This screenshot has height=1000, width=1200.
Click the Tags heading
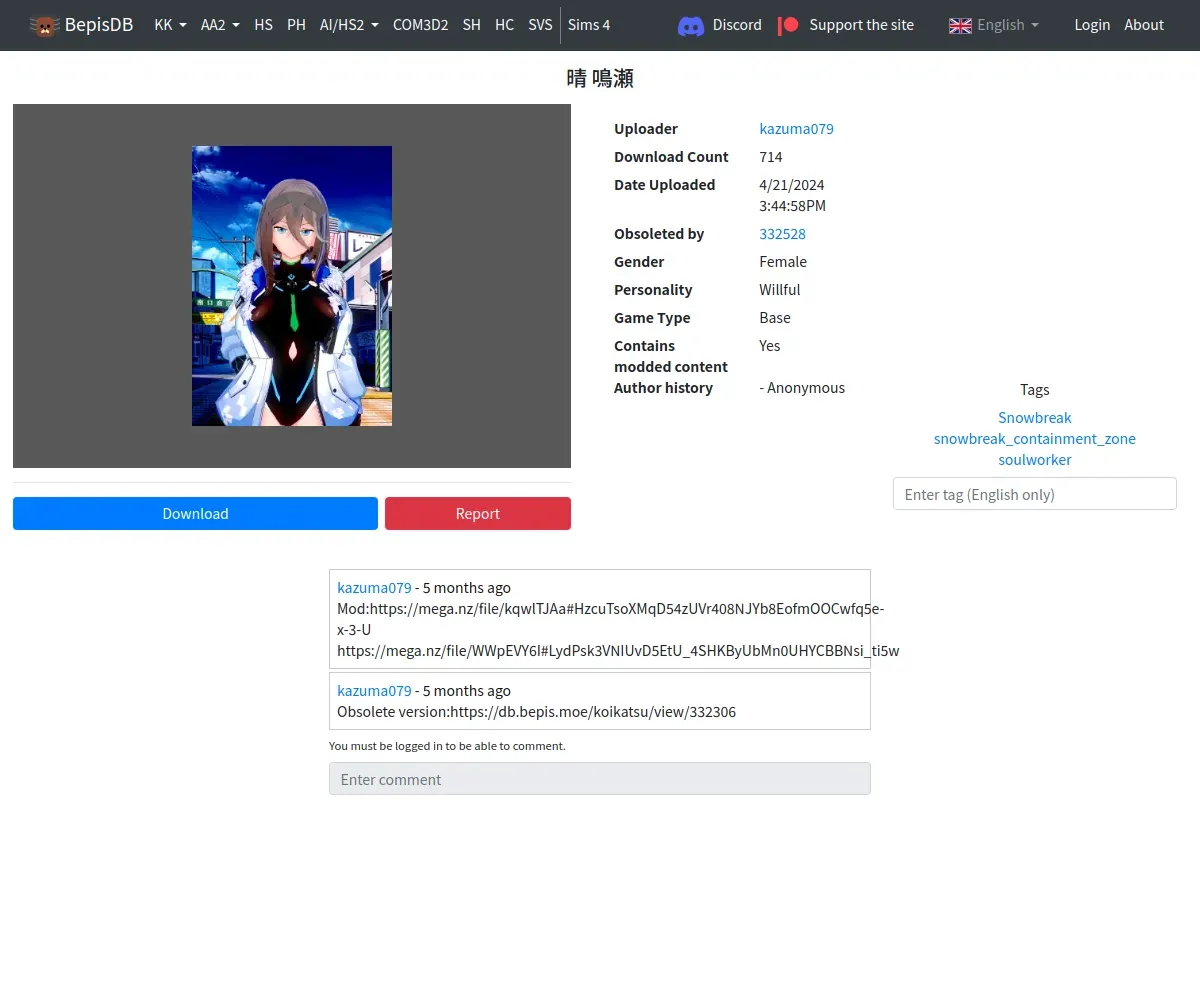tap(1035, 390)
